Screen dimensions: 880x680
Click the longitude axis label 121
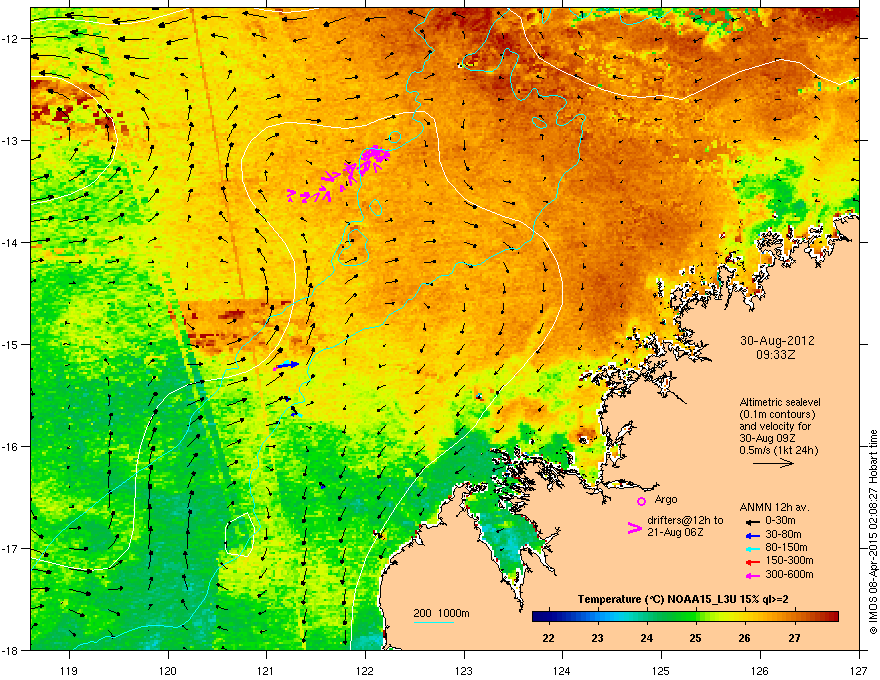[x=266, y=670]
